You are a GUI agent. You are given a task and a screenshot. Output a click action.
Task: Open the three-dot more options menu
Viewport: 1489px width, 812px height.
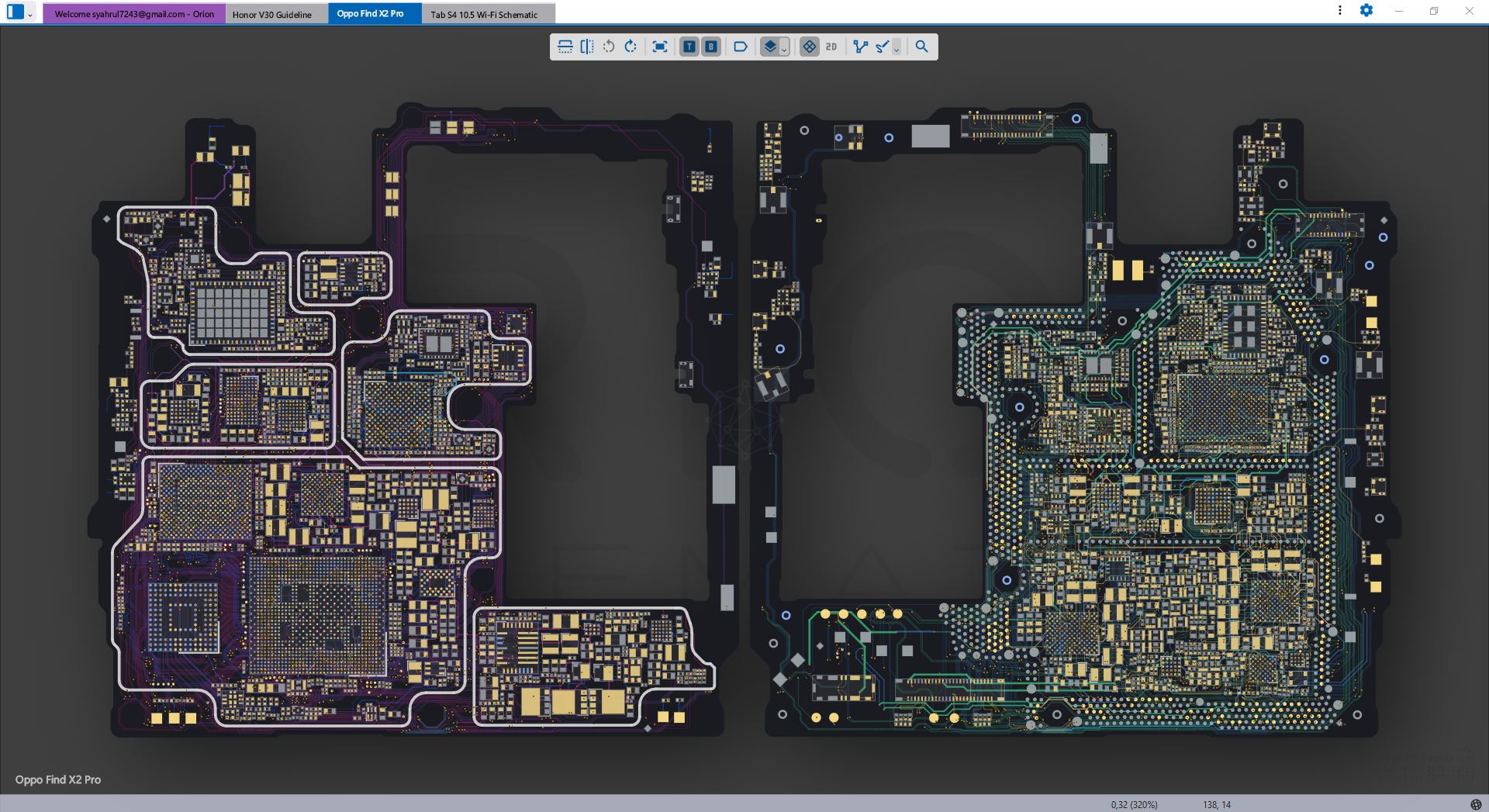(1339, 11)
